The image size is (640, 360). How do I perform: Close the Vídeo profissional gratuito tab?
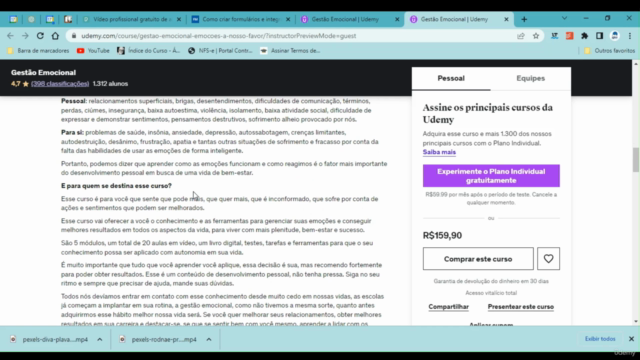[x=179, y=19]
